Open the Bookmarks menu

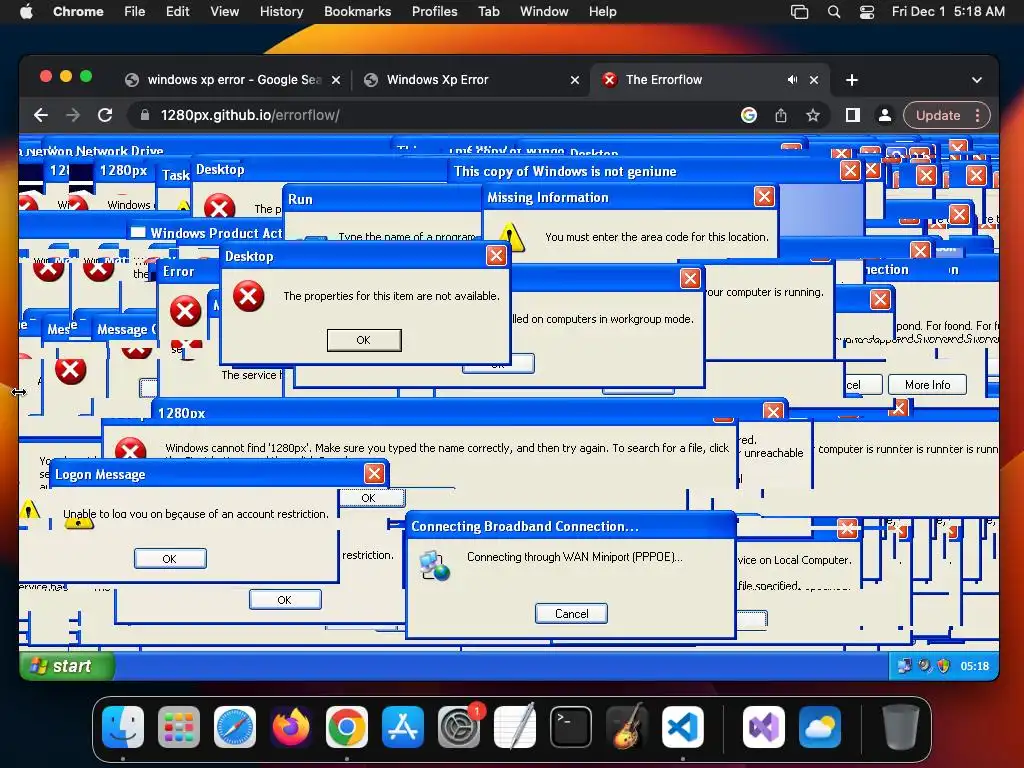(357, 12)
